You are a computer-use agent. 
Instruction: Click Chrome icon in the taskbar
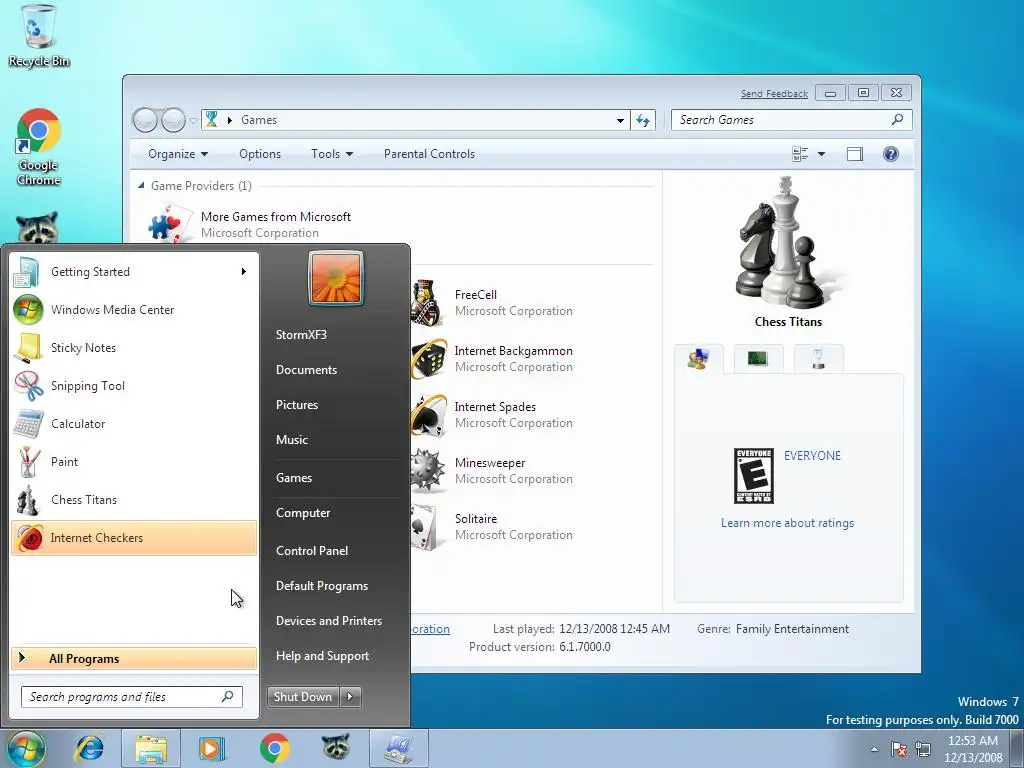coord(274,748)
